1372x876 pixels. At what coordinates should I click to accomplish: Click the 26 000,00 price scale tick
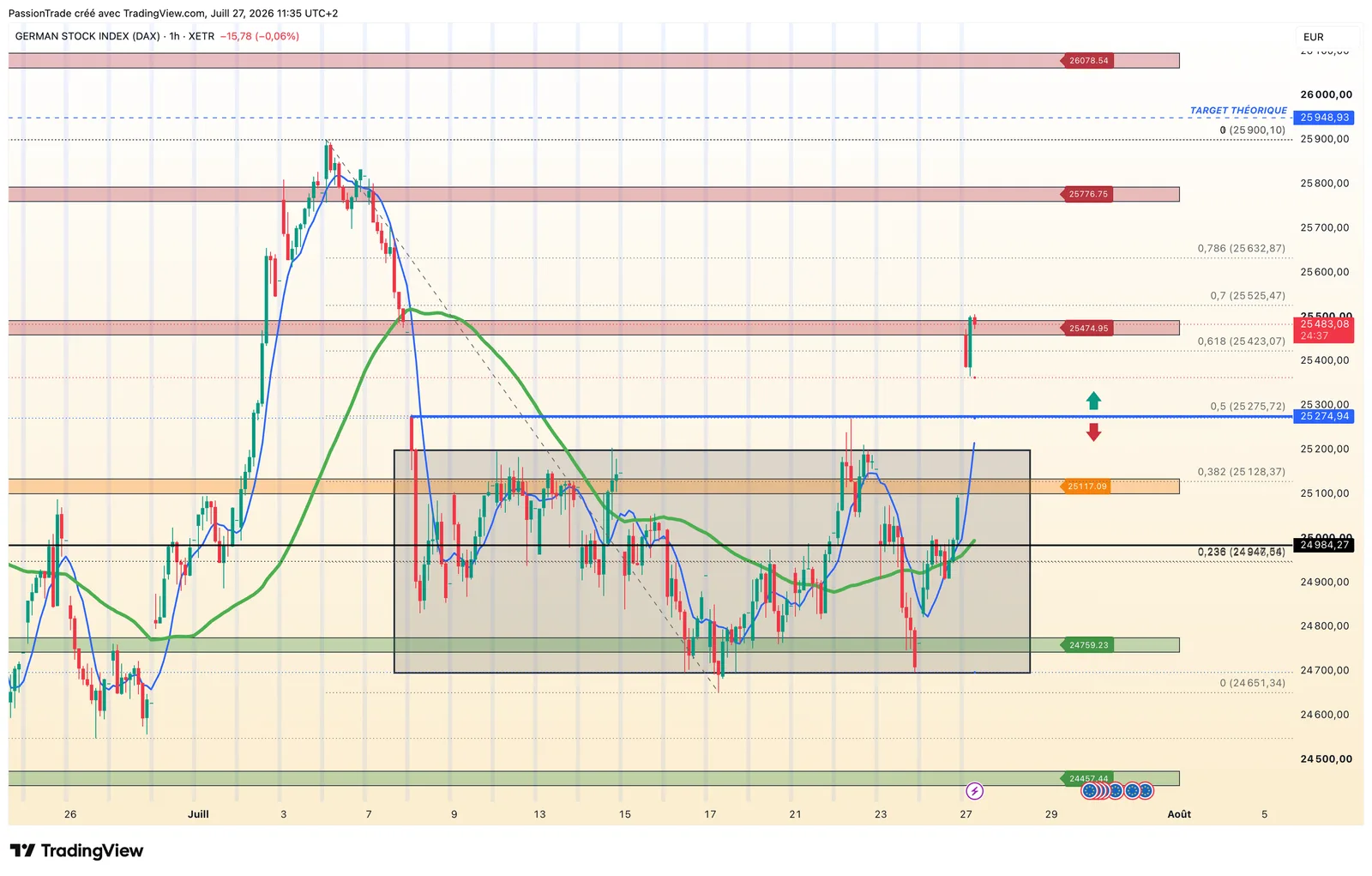click(x=1326, y=95)
